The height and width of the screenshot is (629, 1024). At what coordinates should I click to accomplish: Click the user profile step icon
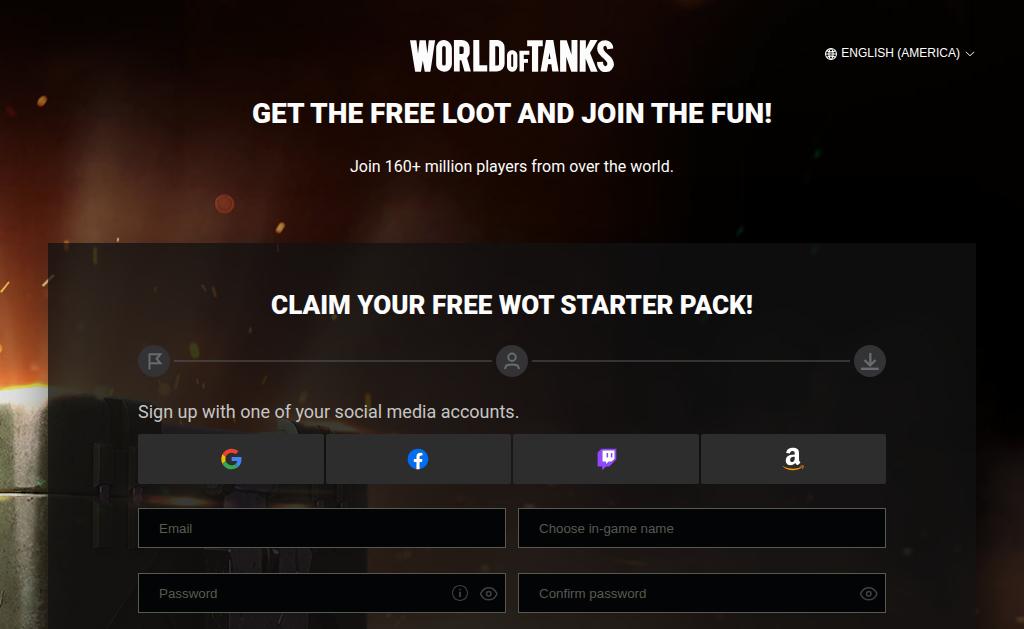(x=512, y=361)
